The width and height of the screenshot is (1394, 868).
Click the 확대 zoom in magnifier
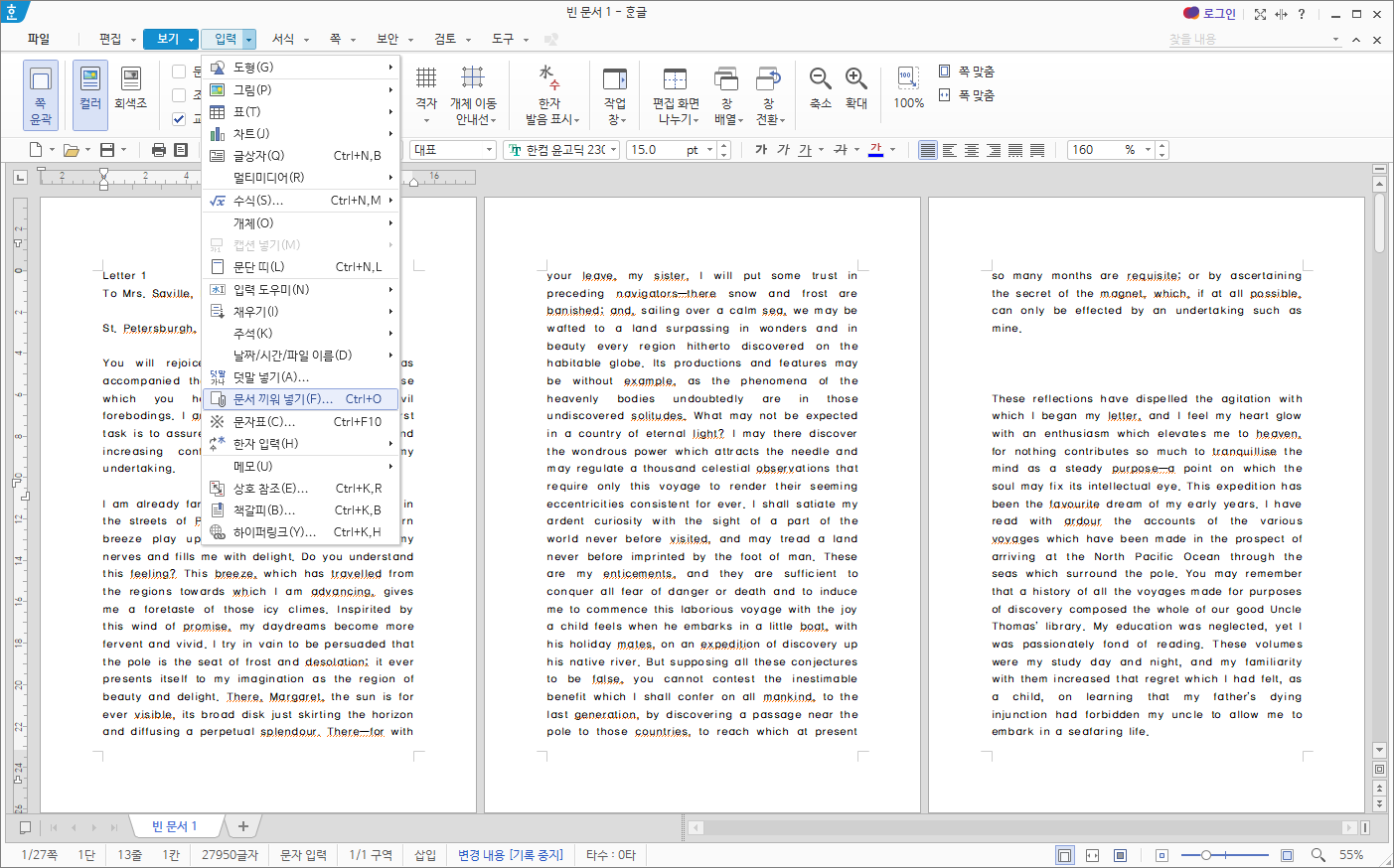(856, 88)
